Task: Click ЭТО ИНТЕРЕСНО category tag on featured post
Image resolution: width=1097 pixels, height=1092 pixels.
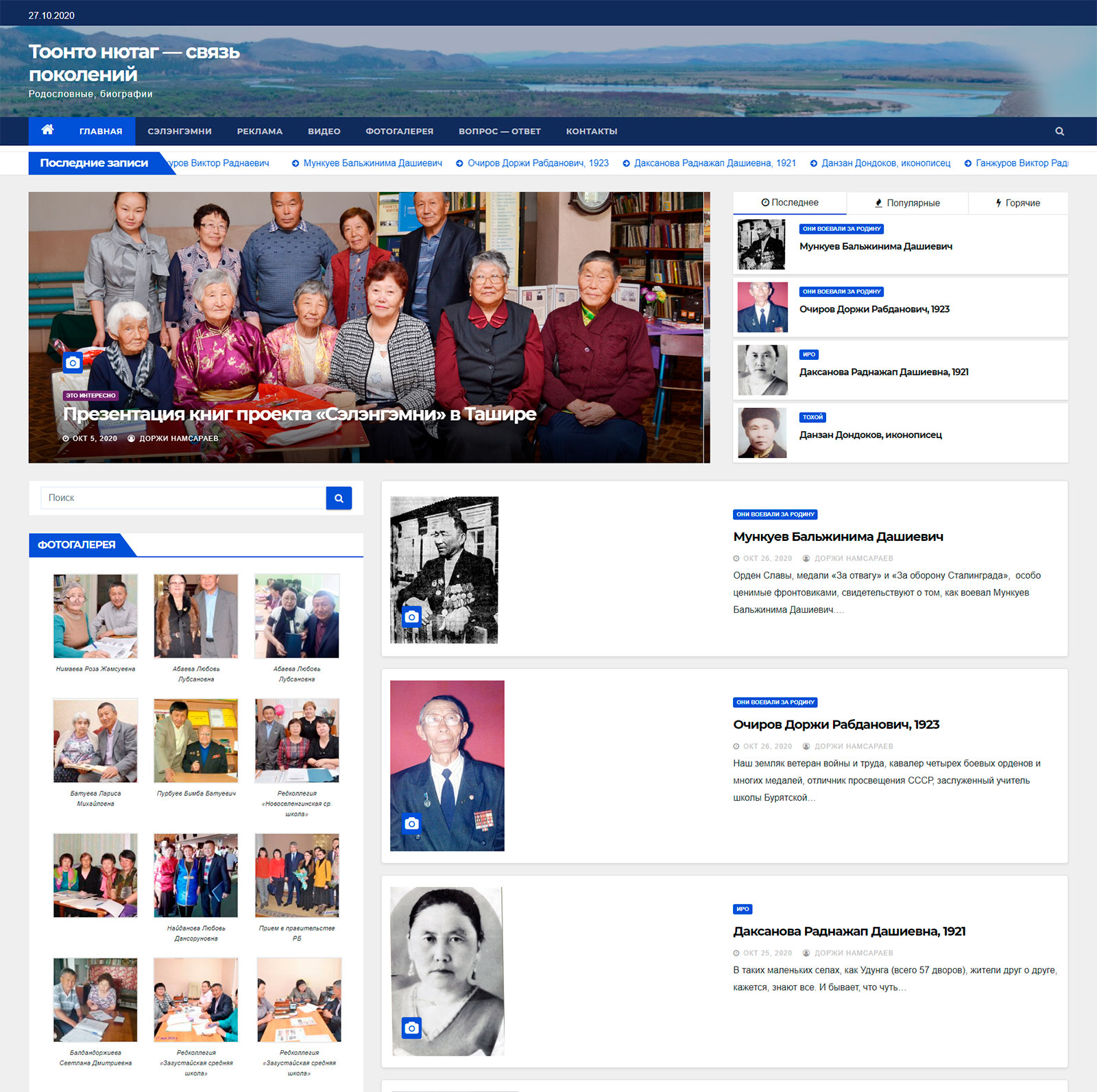Action: click(91, 396)
